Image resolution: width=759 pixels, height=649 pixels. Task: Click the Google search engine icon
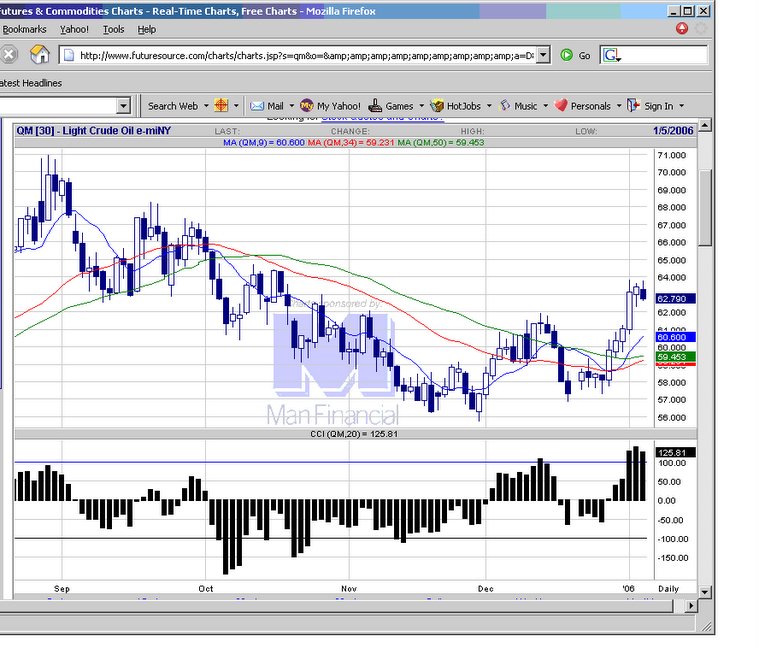(x=611, y=55)
